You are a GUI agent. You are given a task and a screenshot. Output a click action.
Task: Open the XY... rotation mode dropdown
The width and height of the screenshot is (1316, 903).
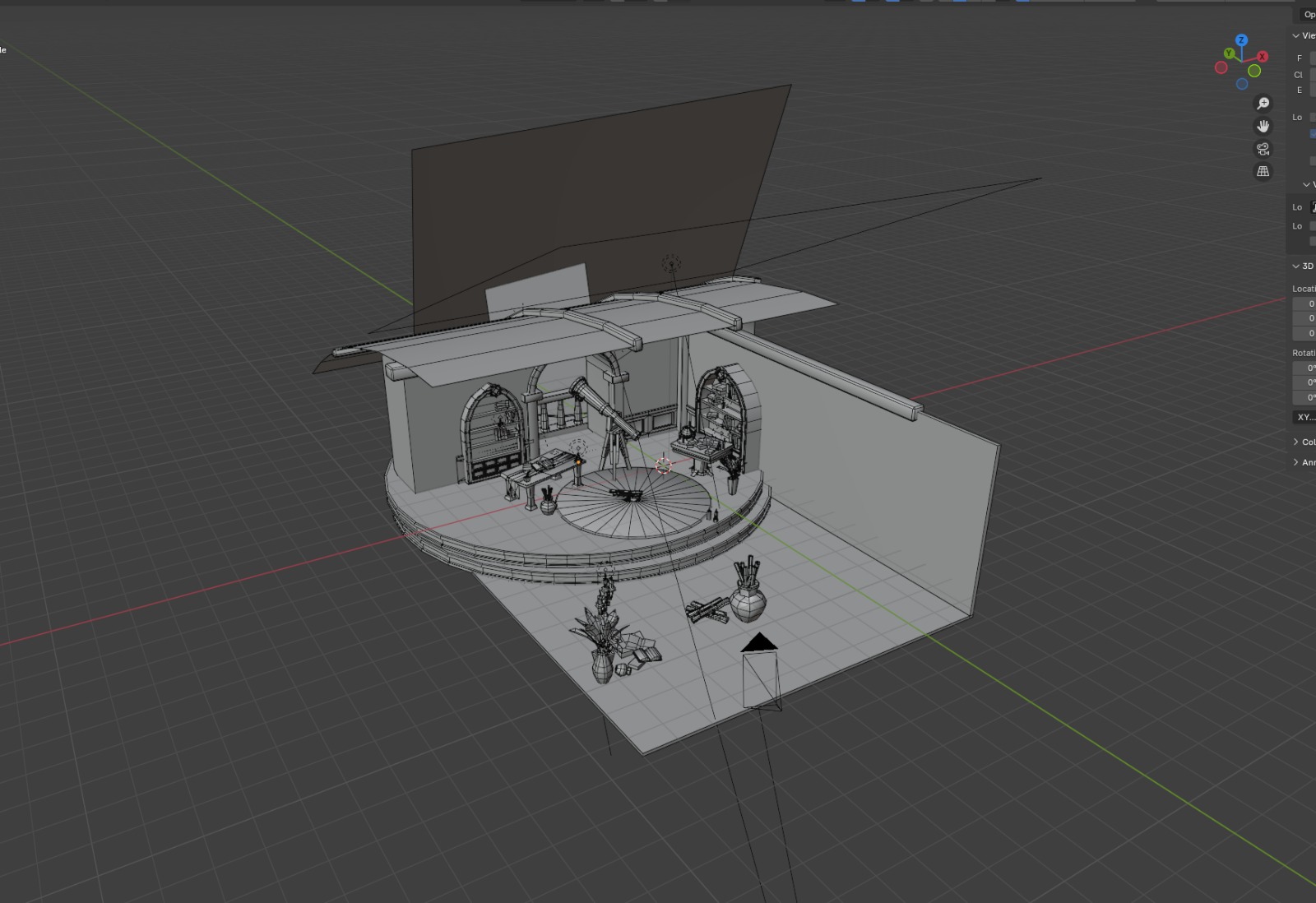(x=1304, y=417)
